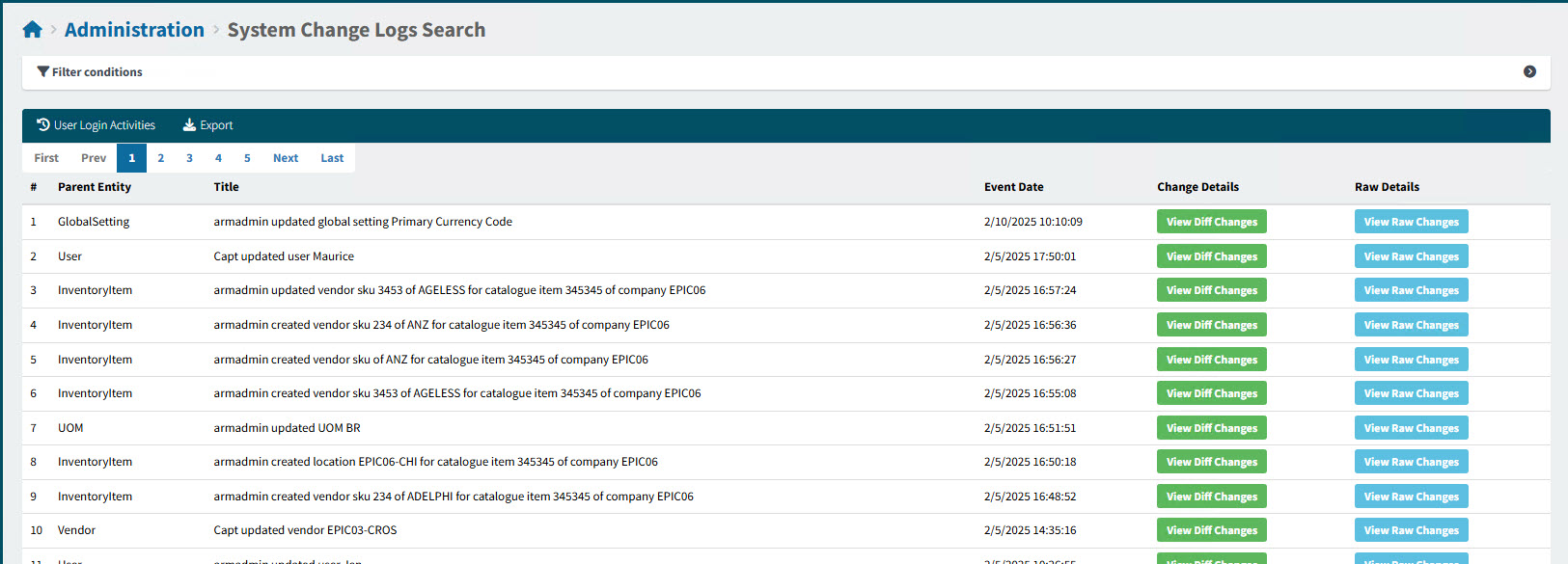Click the Next pagination link
The width and height of the screenshot is (1568, 564).
click(286, 158)
